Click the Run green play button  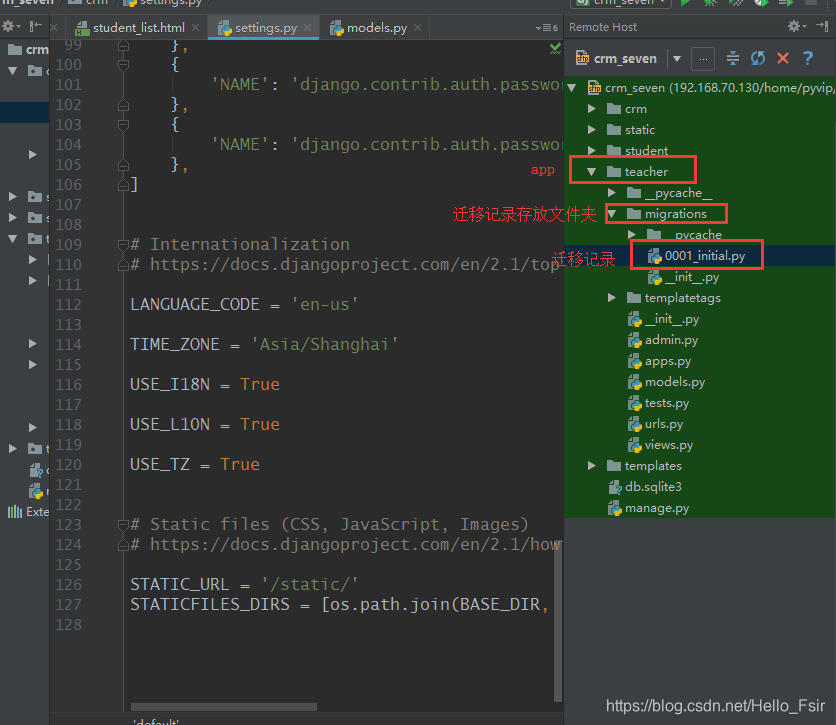686,3
